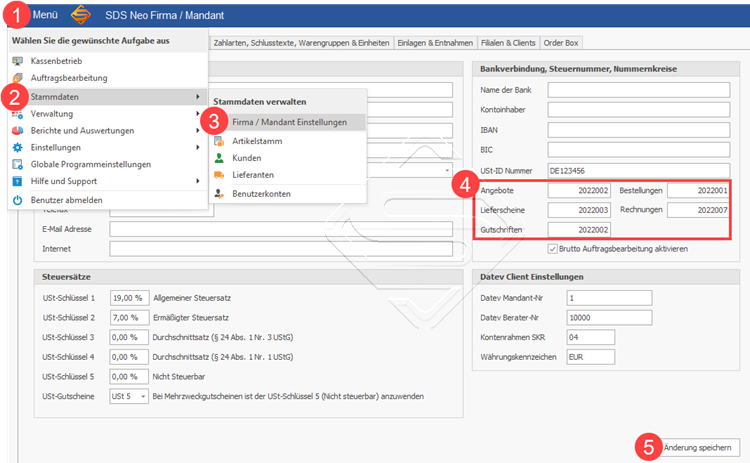The image size is (750, 463).
Task: Click the Internet input field
Action: point(281,249)
